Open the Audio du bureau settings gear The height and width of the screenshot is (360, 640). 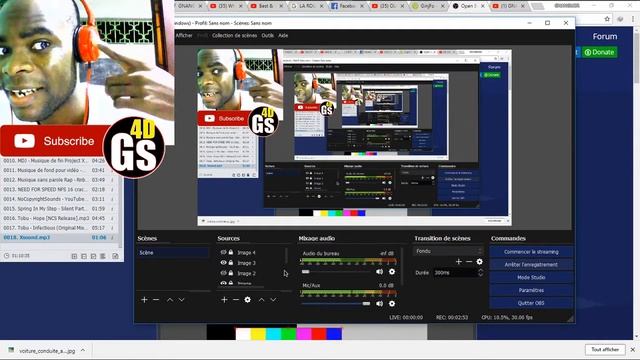(x=392, y=272)
